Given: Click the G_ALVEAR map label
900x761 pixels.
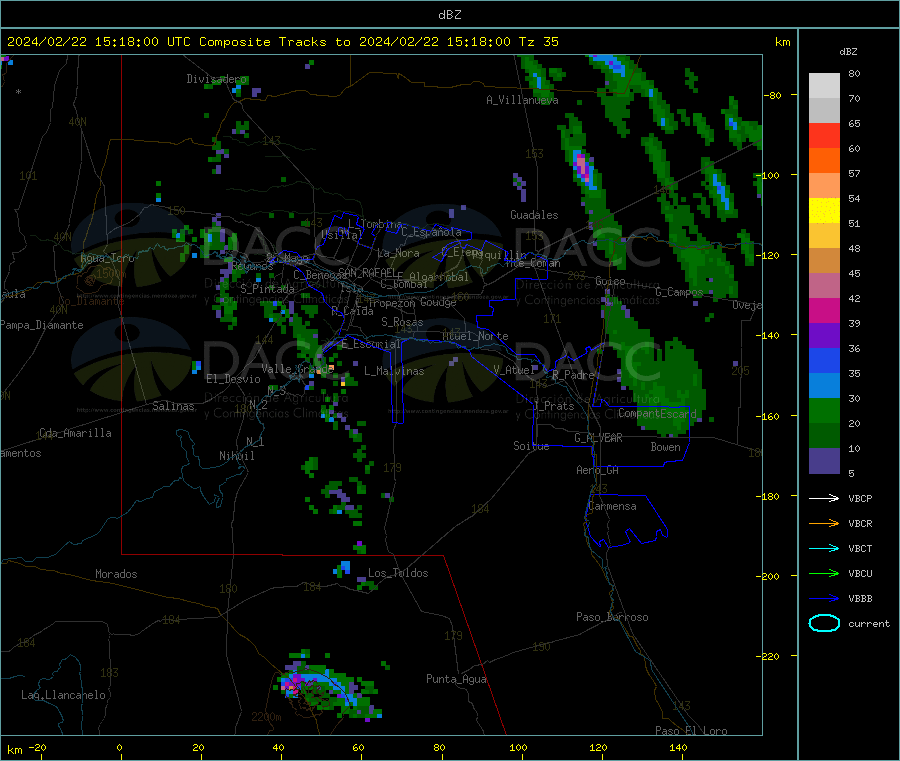Looking at the screenshot, I should 599,438.
